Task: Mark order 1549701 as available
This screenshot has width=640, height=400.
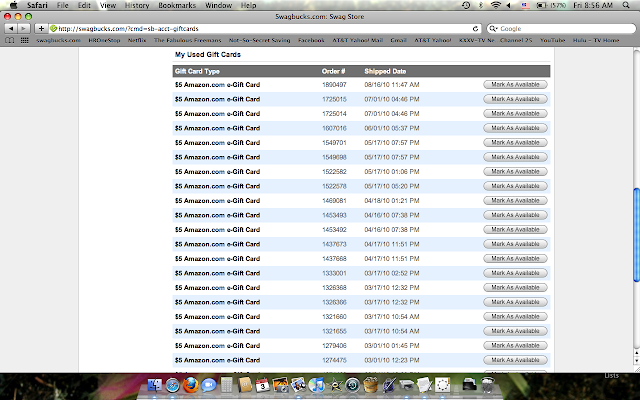Action: click(x=515, y=142)
